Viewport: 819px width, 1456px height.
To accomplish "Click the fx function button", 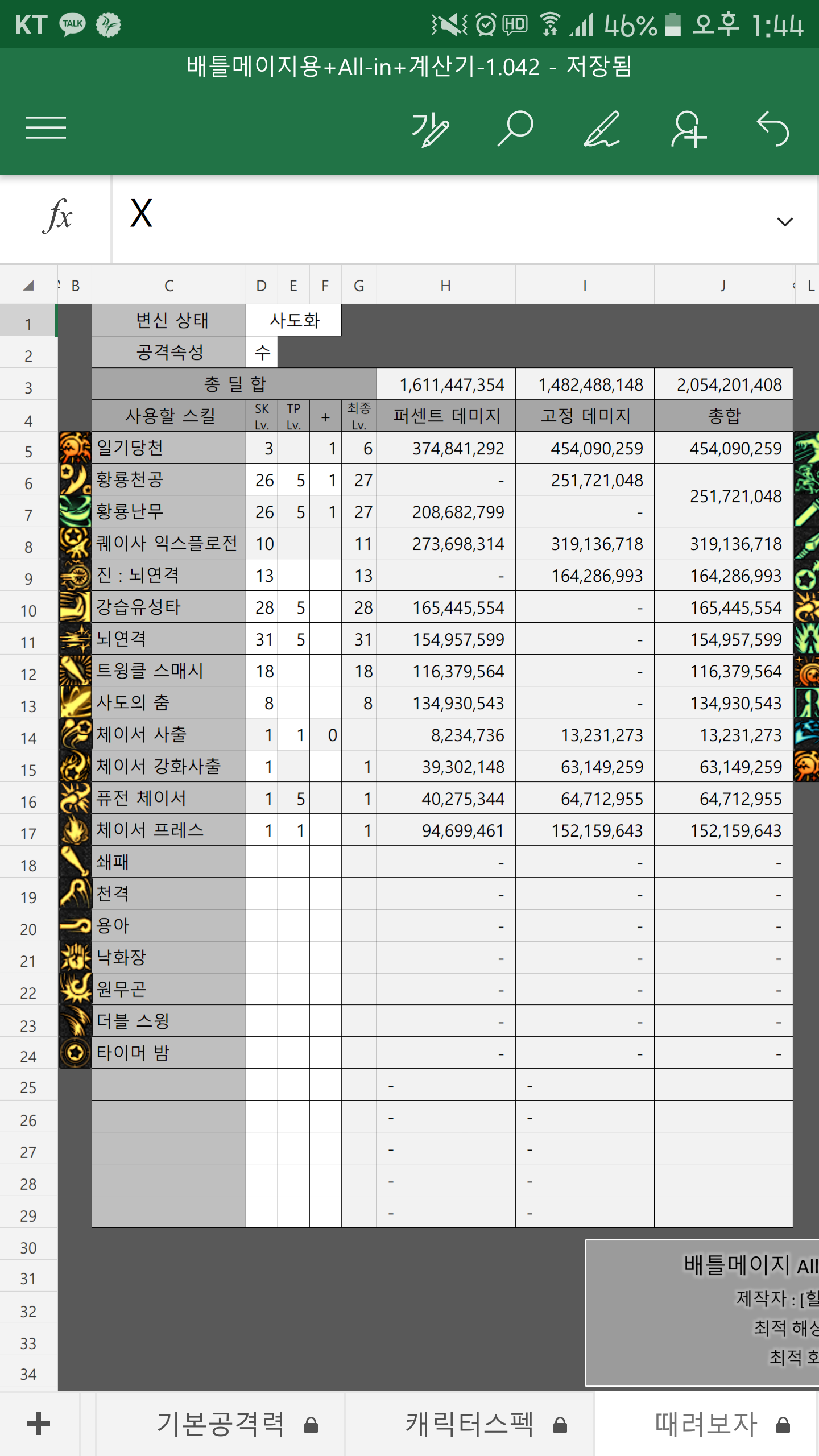I will [57, 217].
